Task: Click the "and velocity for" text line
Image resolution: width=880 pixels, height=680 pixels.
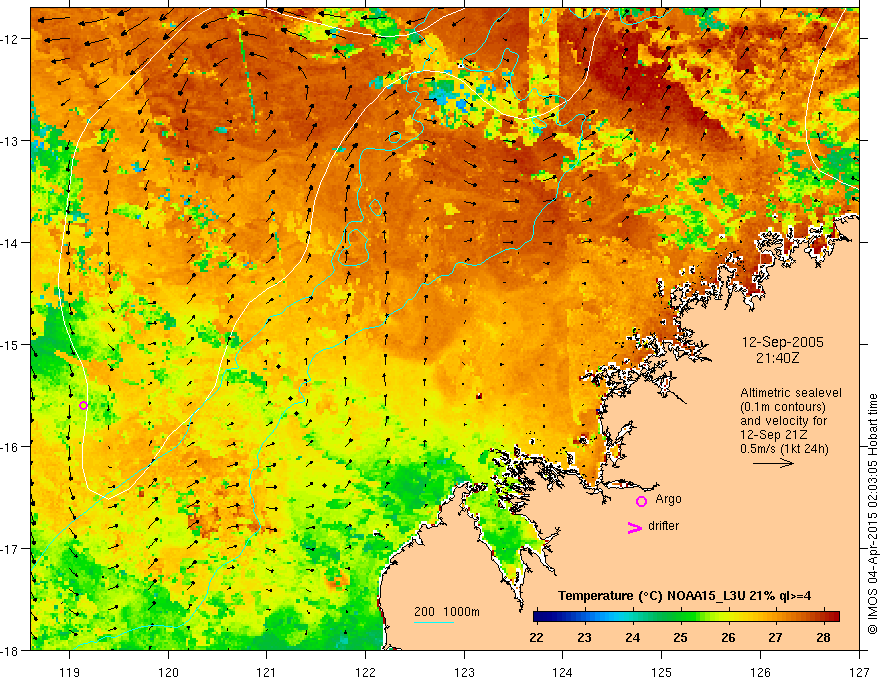Action: coord(783,421)
